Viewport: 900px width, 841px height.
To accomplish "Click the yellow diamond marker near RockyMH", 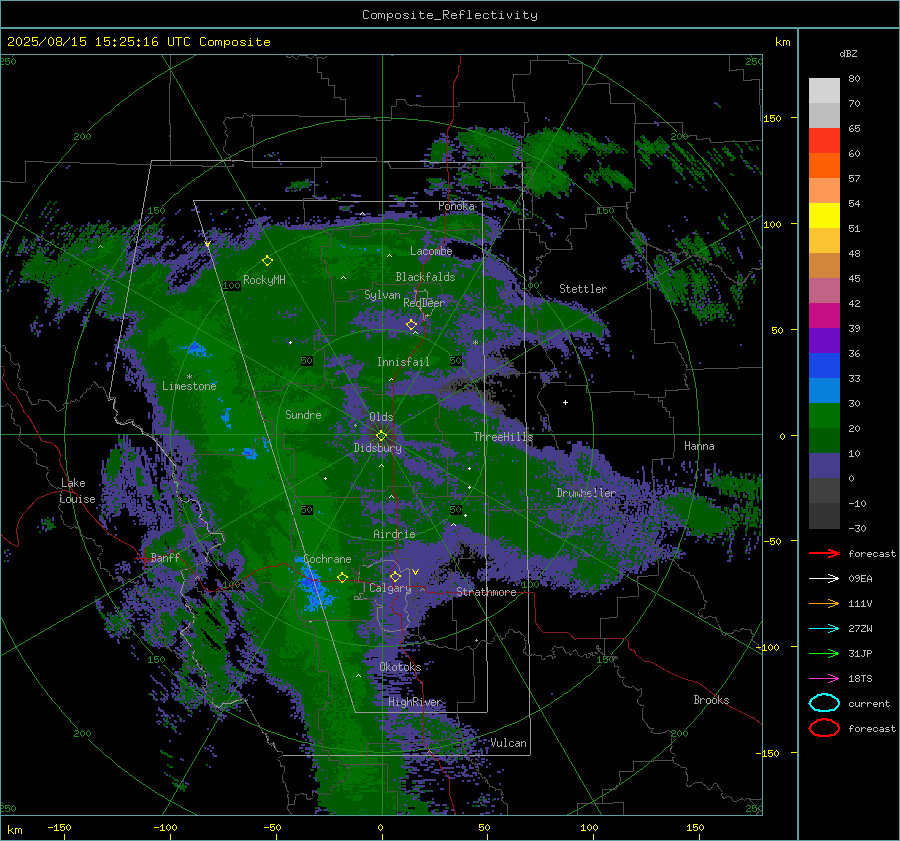I will (267, 261).
